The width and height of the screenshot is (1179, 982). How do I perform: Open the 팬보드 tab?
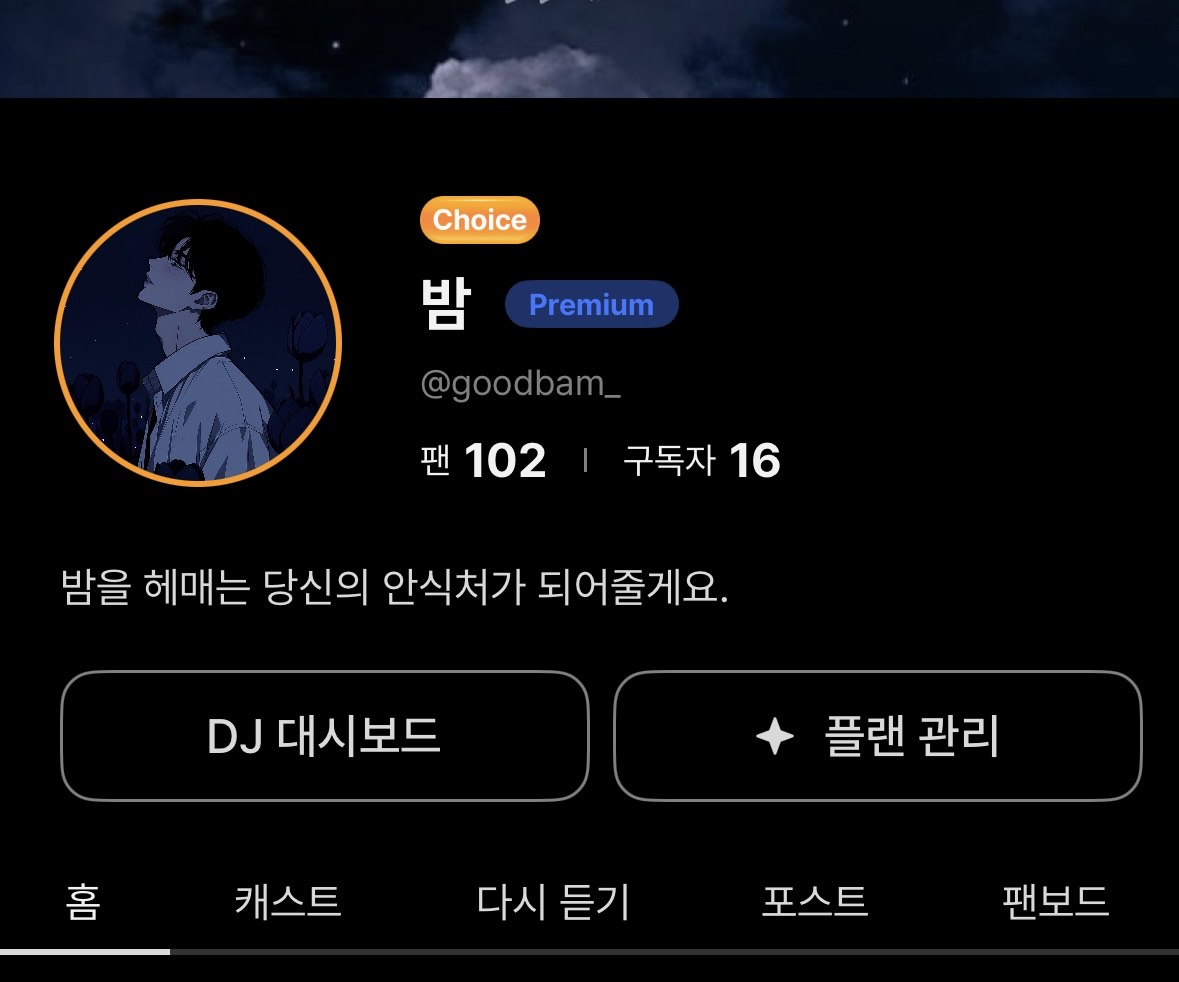[1056, 902]
